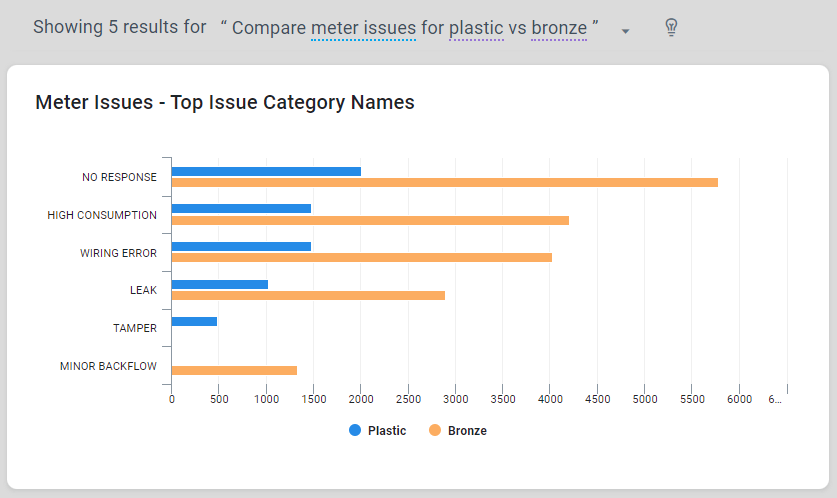
Task: Click the lightbulb insights icon
Action: (x=671, y=28)
